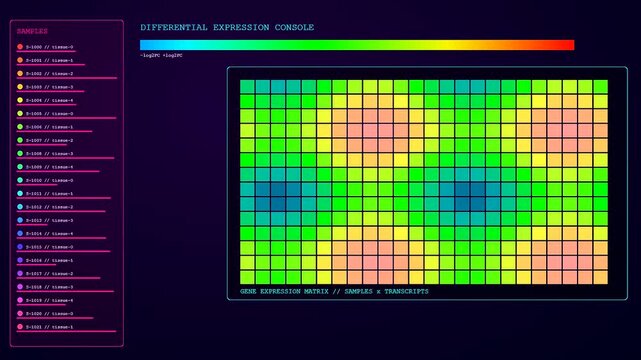The image size is (641, 360).
Task: Pick the pink dot beside S-1019
Action: point(20,300)
